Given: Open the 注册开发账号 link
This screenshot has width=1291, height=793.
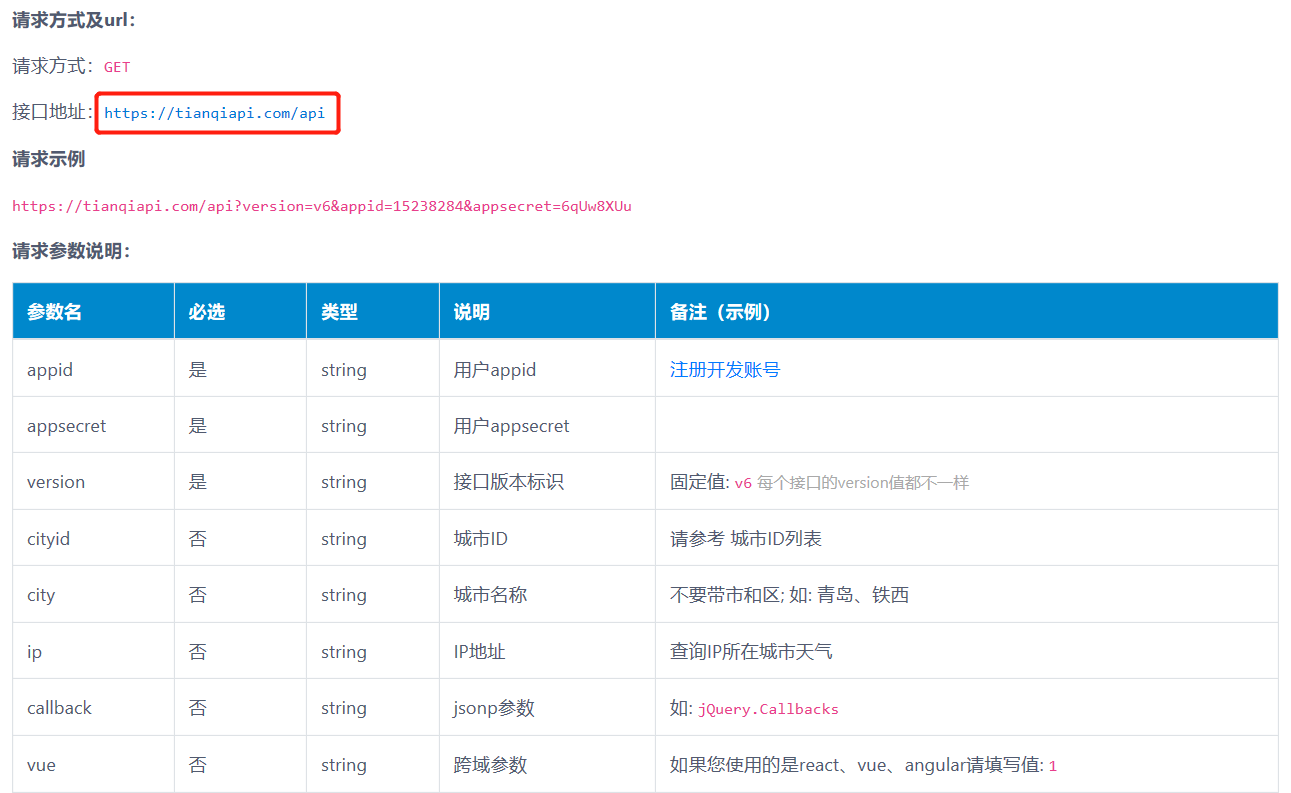Looking at the screenshot, I should (x=725, y=370).
